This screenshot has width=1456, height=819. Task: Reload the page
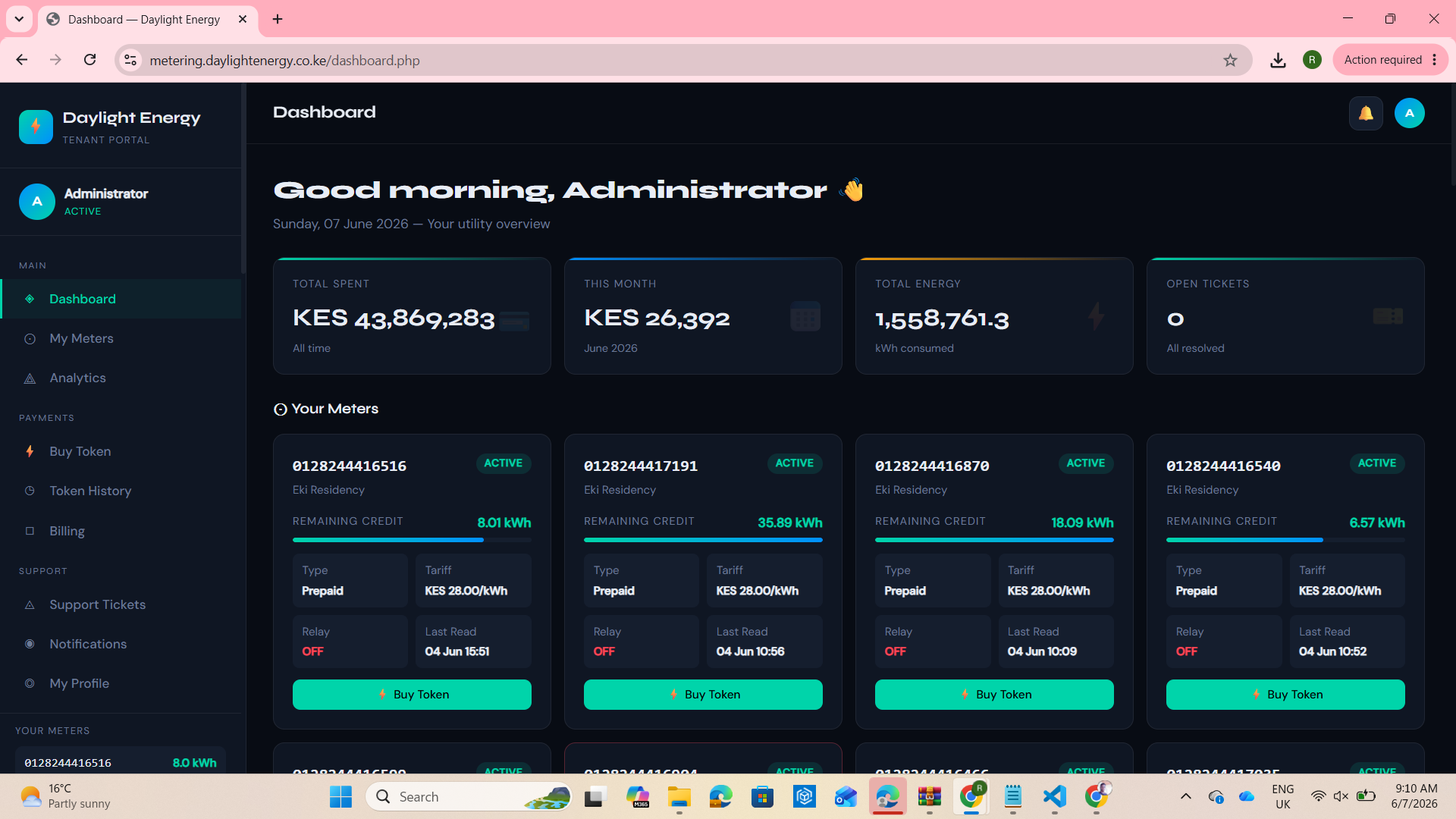pyautogui.click(x=89, y=60)
